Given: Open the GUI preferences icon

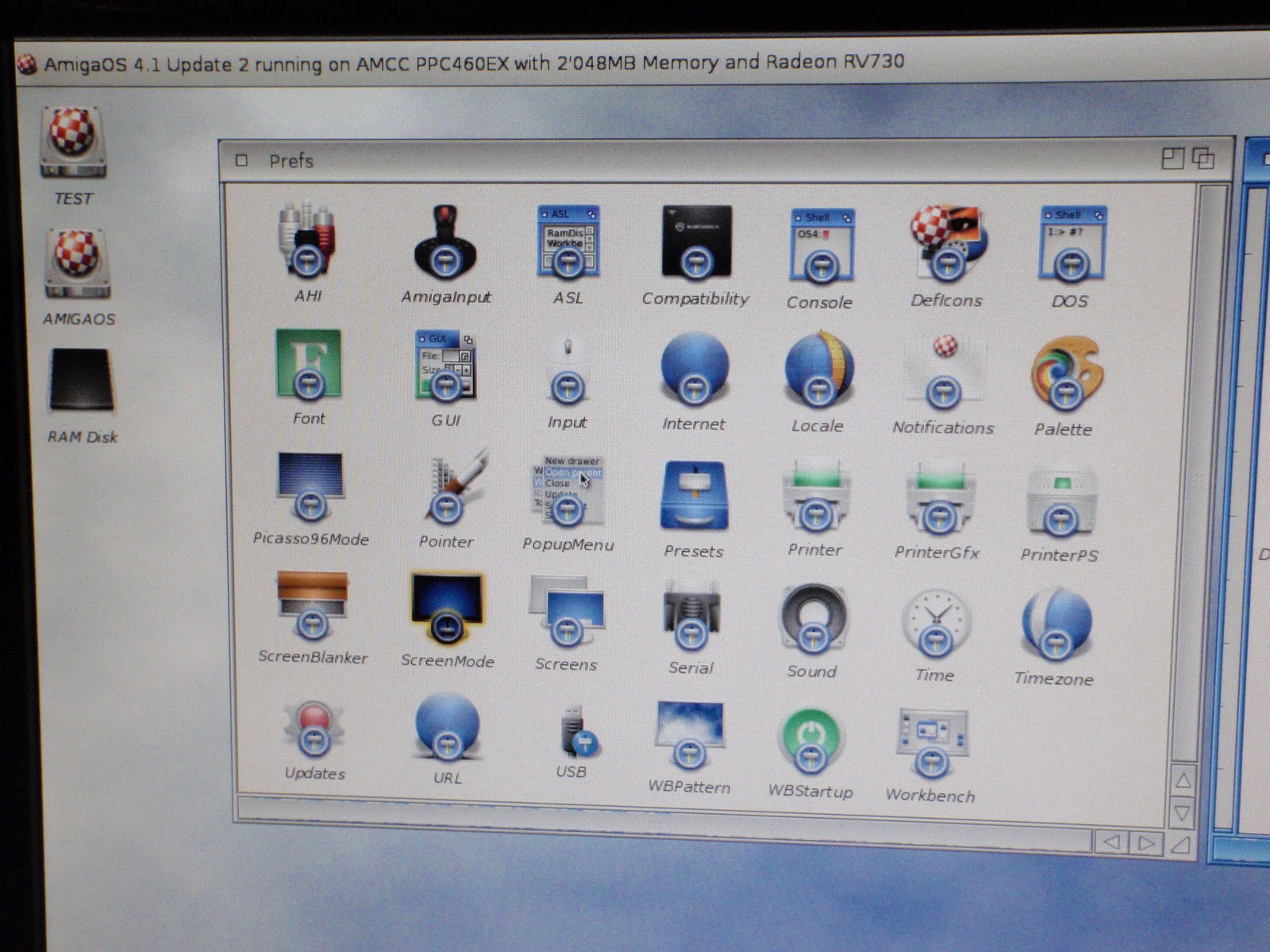Looking at the screenshot, I should 444,365.
